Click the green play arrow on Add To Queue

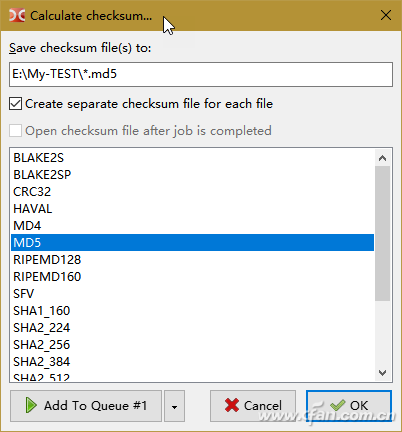[31, 405]
